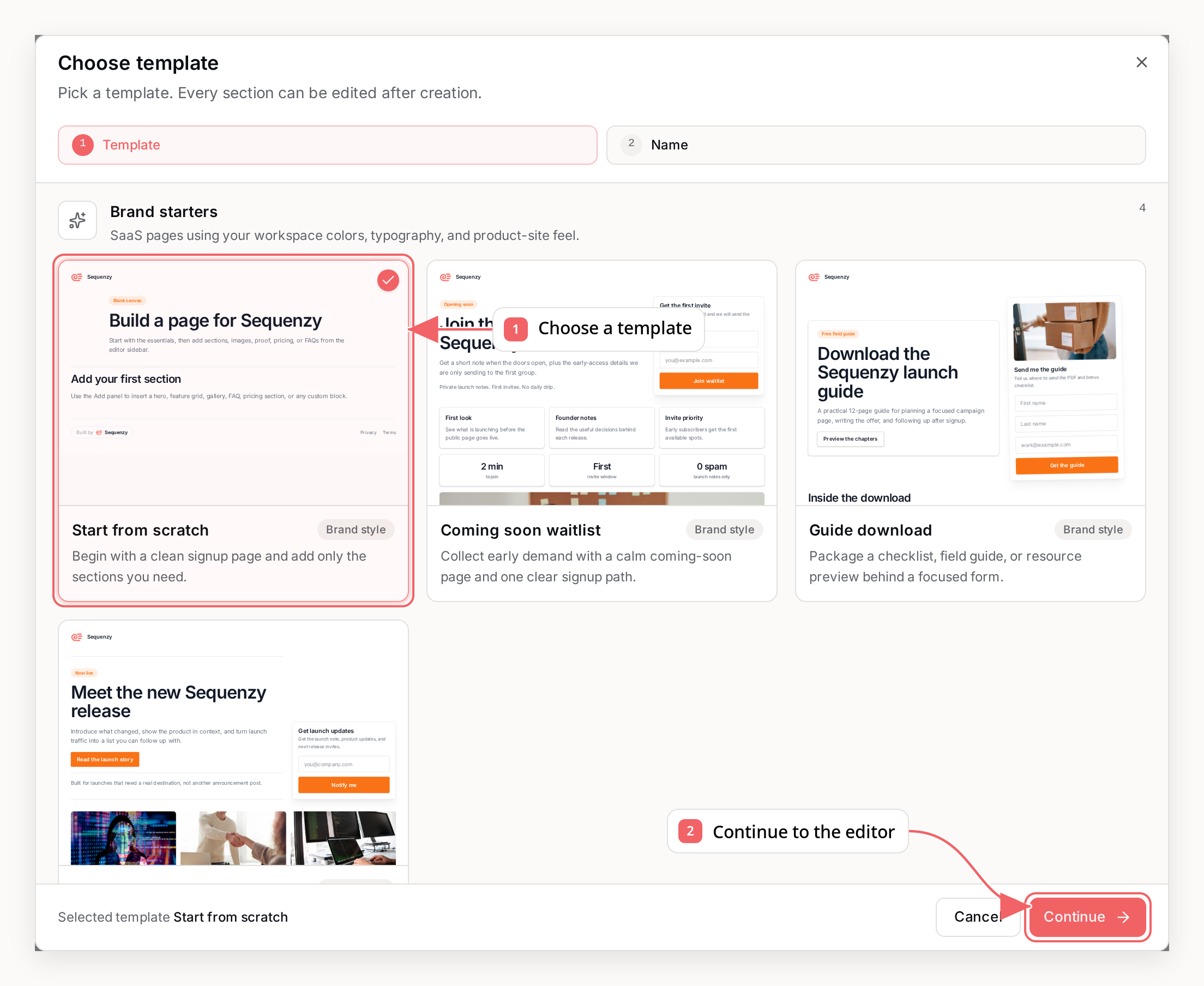Click the Now live tag in release preview

click(84, 673)
